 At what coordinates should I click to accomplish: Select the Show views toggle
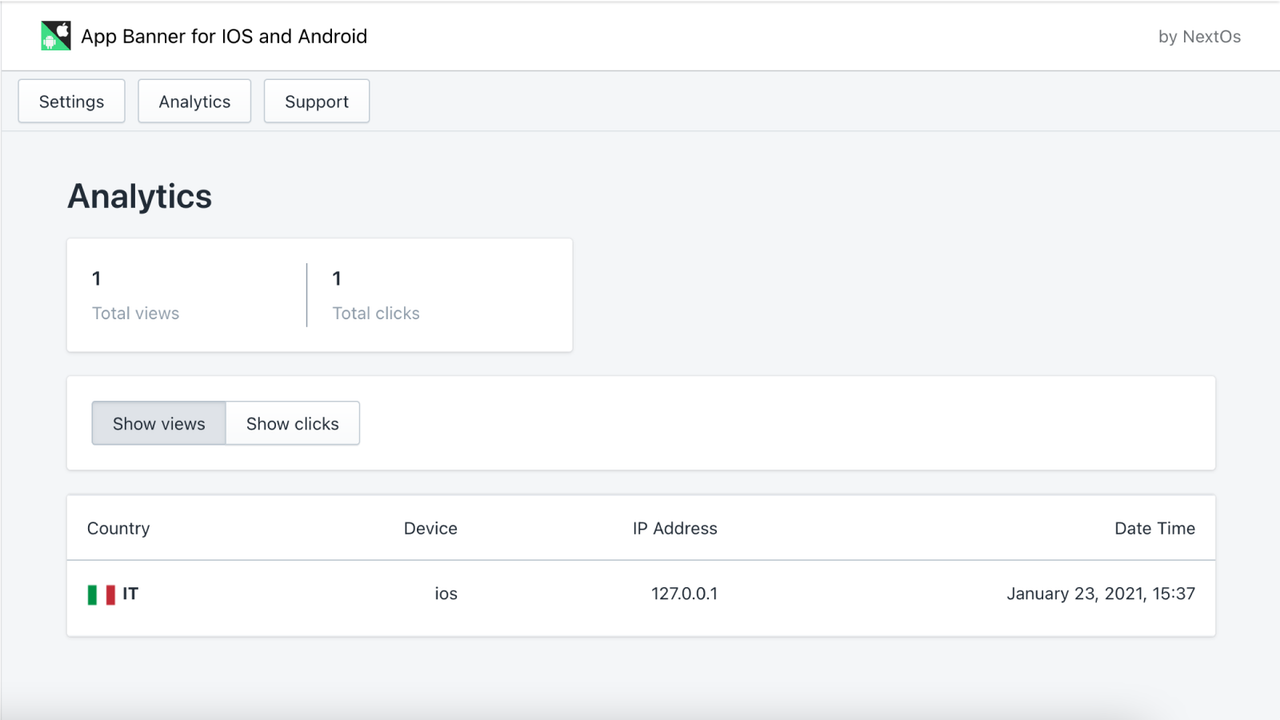point(158,423)
